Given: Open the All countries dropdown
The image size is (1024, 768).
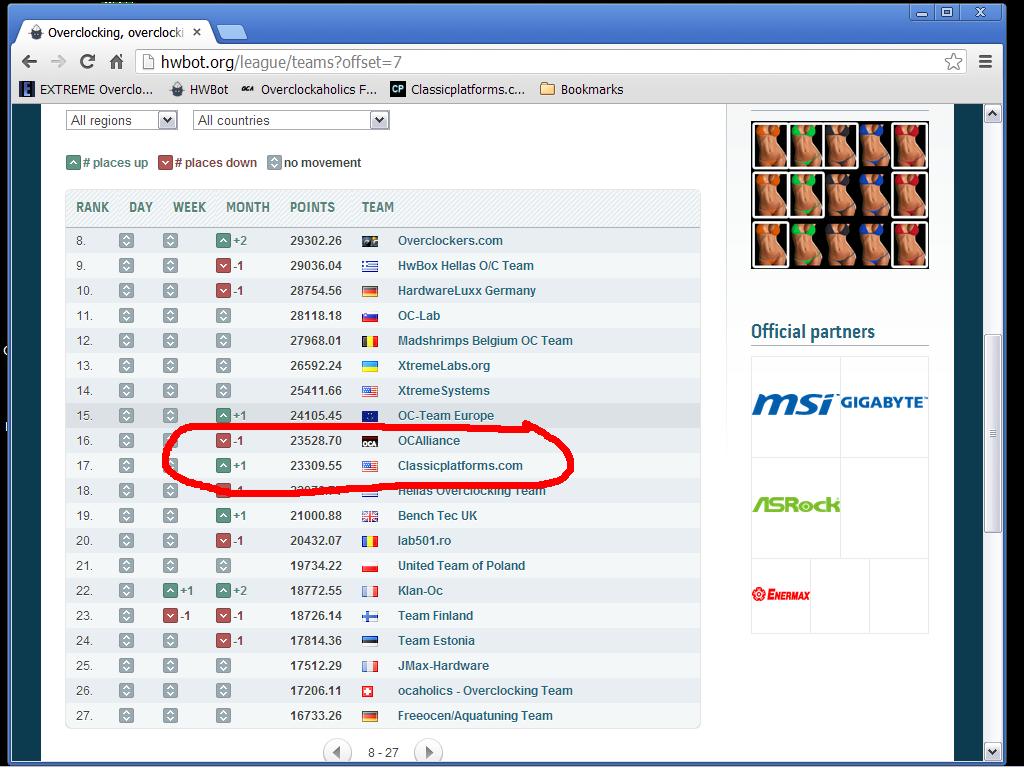Looking at the screenshot, I should coord(291,120).
